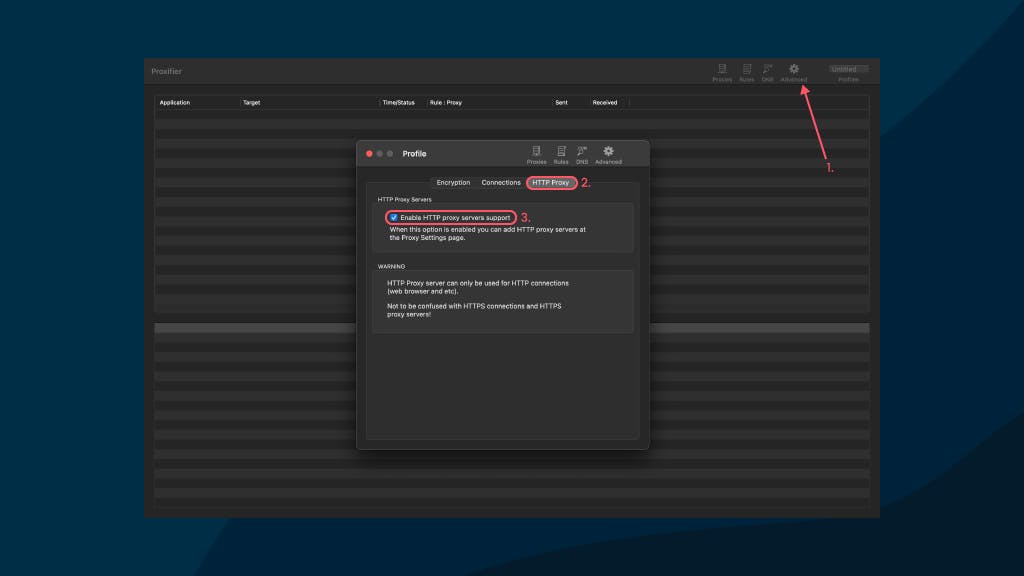This screenshot has width=1024, height=576.
Task: Open Rules in the Proxifier main toolbar
Action: coord(746,72)
